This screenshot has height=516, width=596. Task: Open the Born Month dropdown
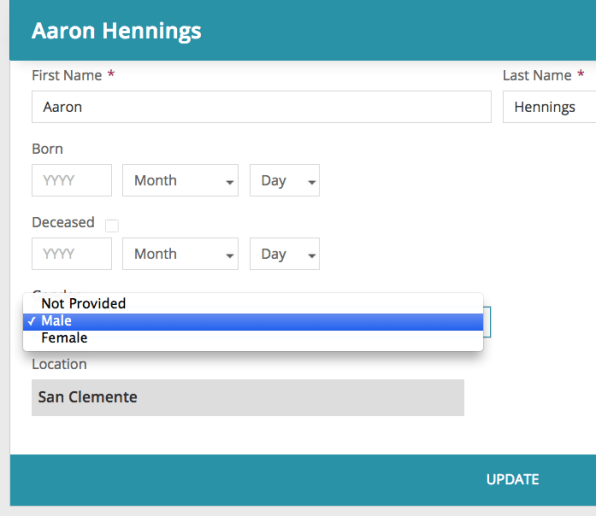point(181,180)
